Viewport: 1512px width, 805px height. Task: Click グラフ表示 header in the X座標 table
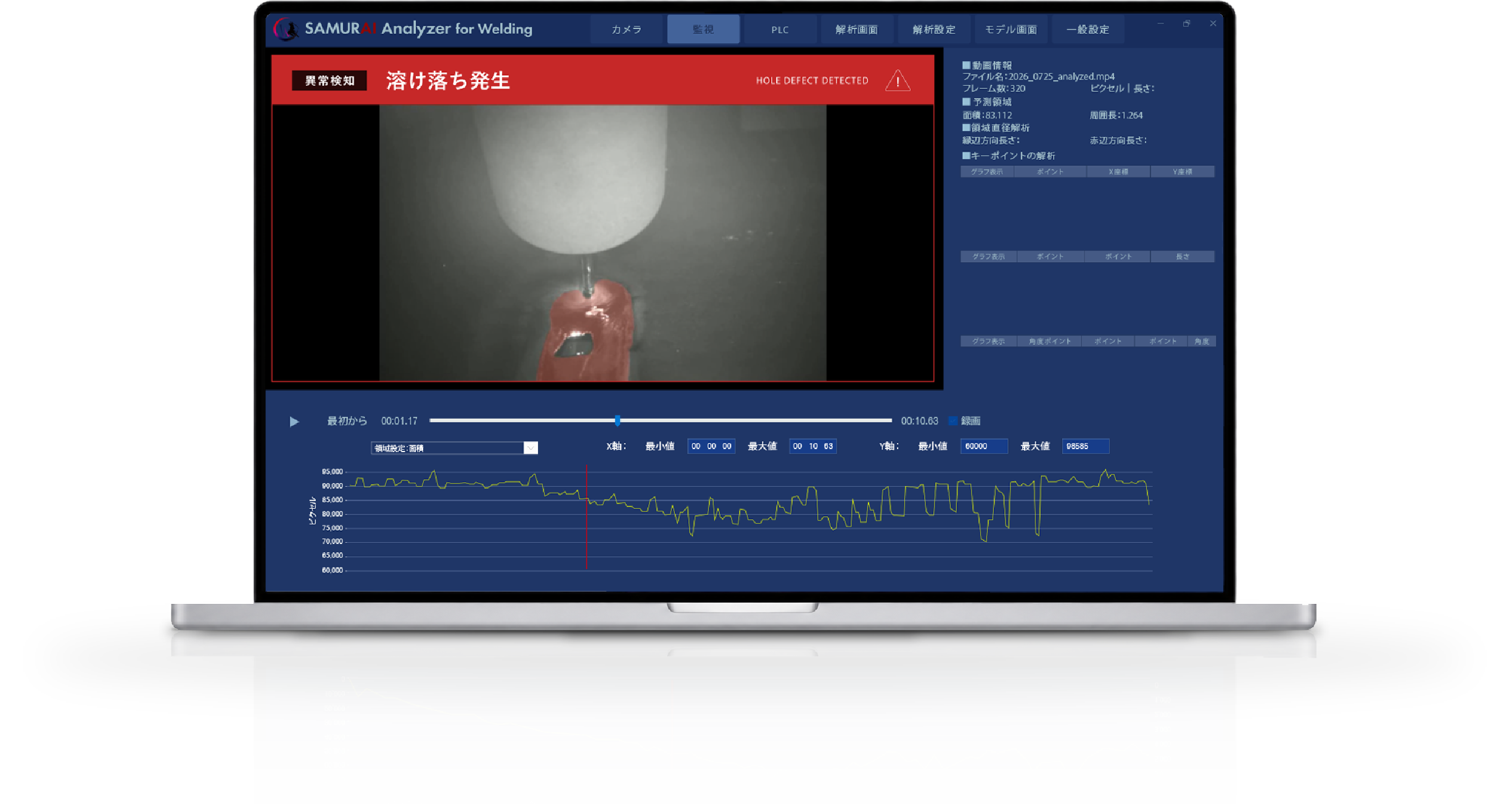[987, 171]
